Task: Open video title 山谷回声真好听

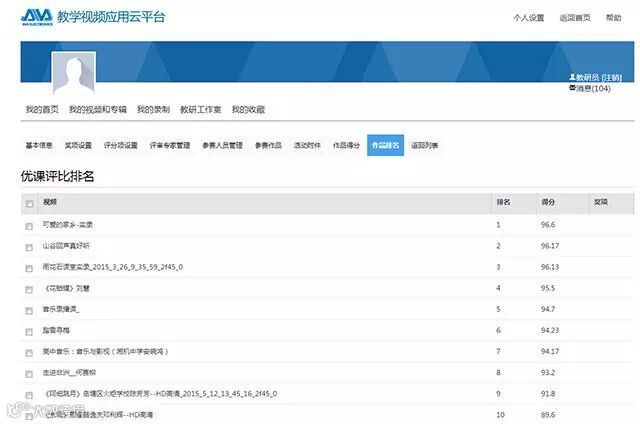Action: pyautogui.click(x=66, y=246)
